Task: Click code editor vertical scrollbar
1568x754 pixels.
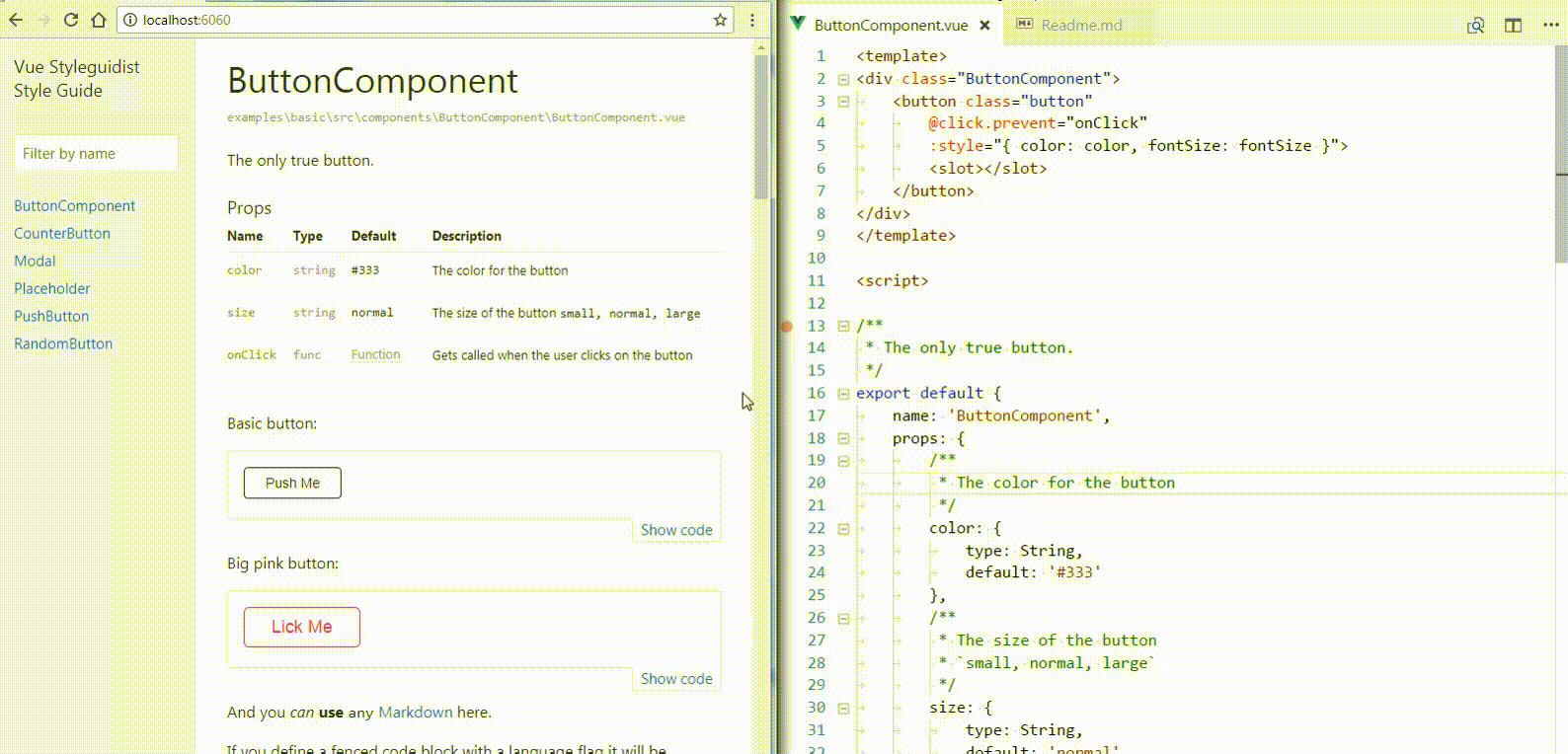Action: pos(1561,155)
